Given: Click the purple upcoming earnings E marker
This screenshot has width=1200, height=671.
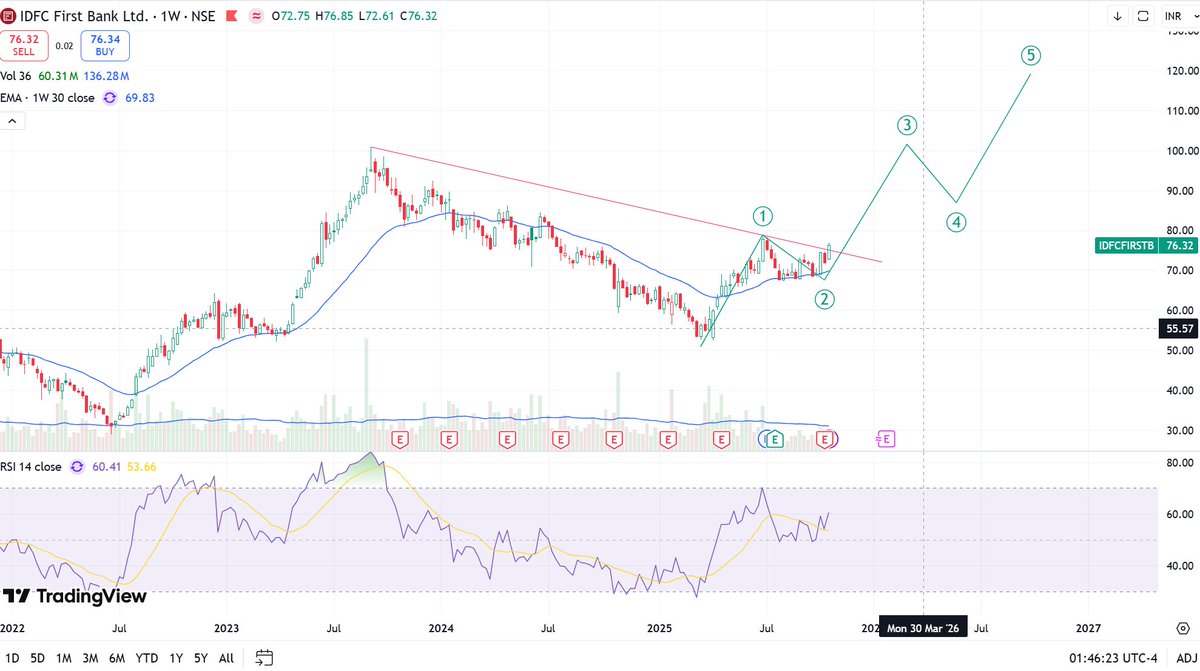Looking at the screenshot, I should pyautogui.click(x=885, y=438).
